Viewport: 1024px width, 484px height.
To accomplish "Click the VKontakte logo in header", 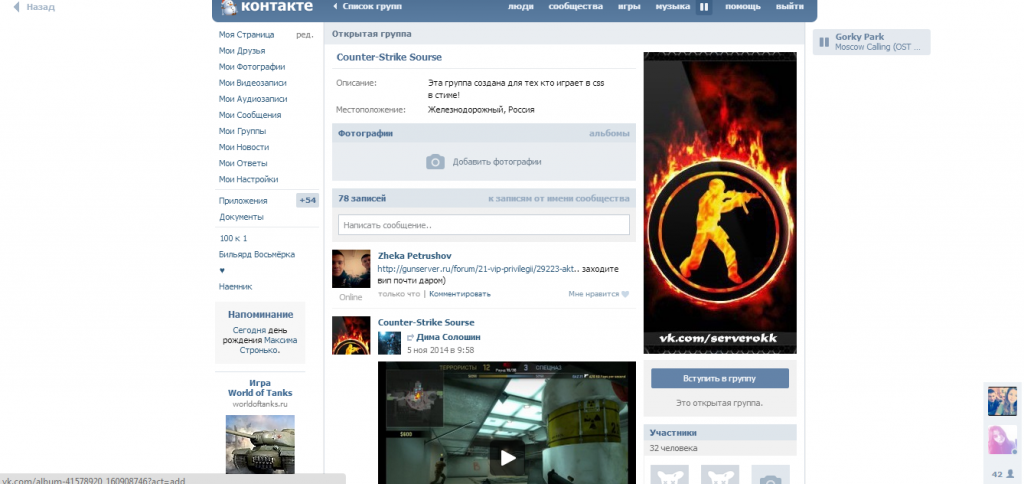I will click(262, 8).
